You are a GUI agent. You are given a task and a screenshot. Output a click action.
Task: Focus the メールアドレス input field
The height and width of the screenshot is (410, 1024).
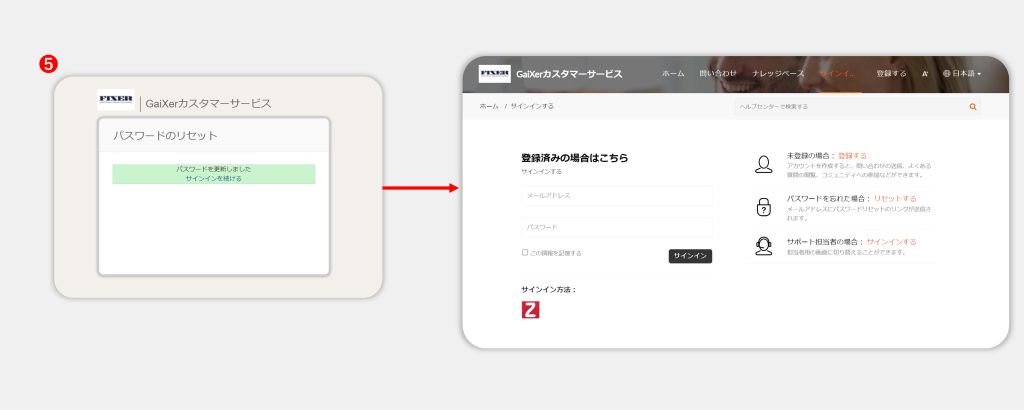pyautogui.click(x=616, y=195)
